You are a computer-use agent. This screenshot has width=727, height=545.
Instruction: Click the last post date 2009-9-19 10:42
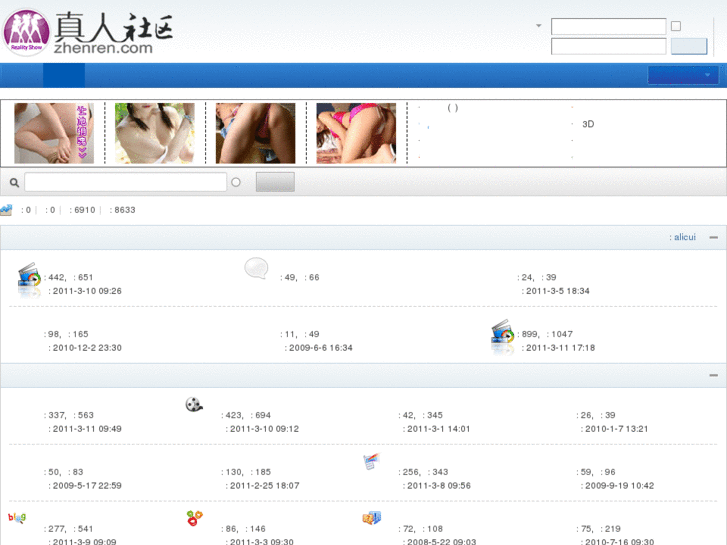pos(619,486)
